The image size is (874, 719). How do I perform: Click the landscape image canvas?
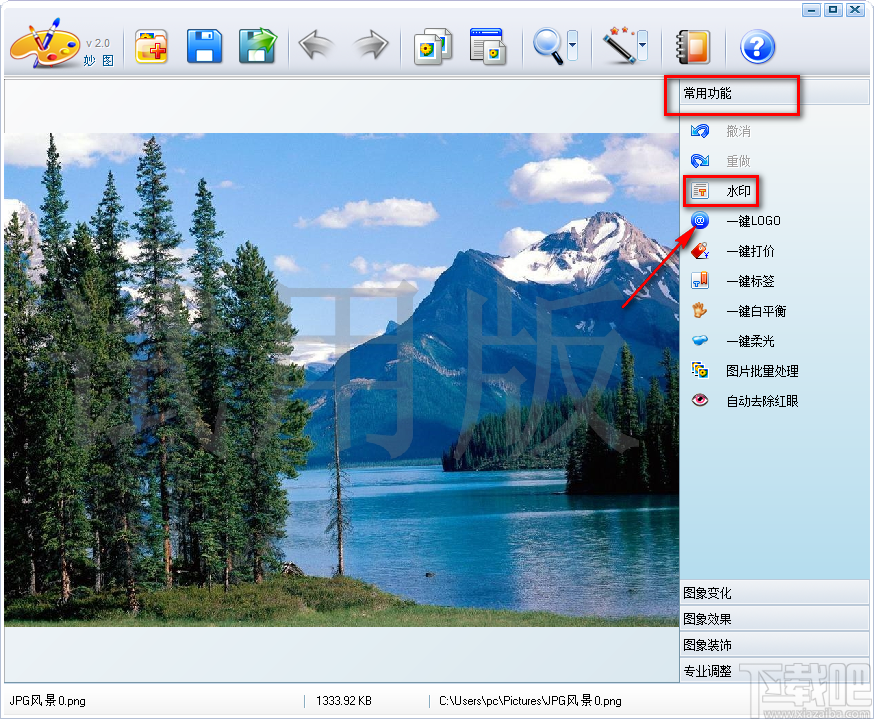click(341, 380)
